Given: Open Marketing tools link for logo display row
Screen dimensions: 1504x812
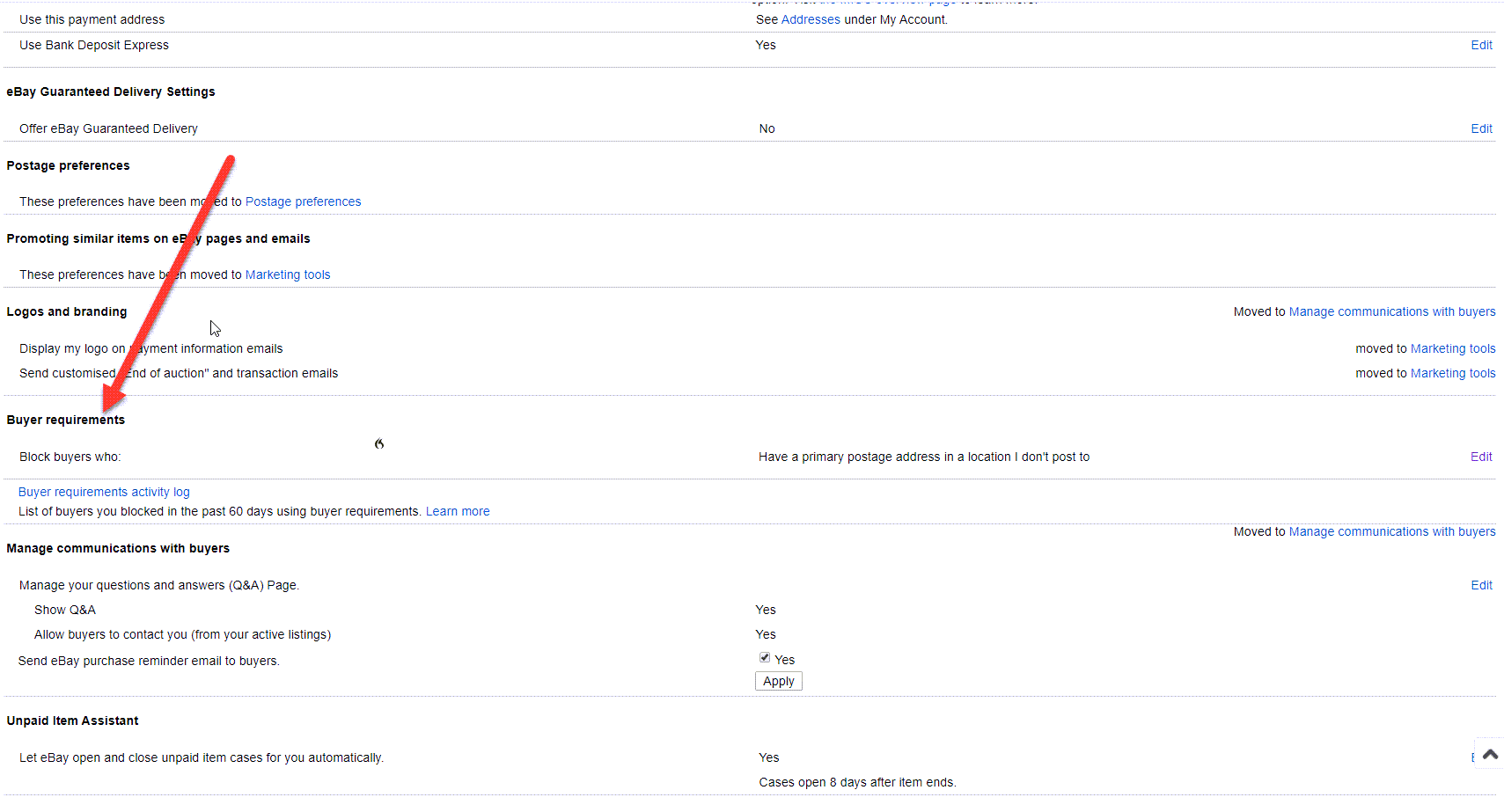Looking at the screenshot, I should coord(1453,348).
